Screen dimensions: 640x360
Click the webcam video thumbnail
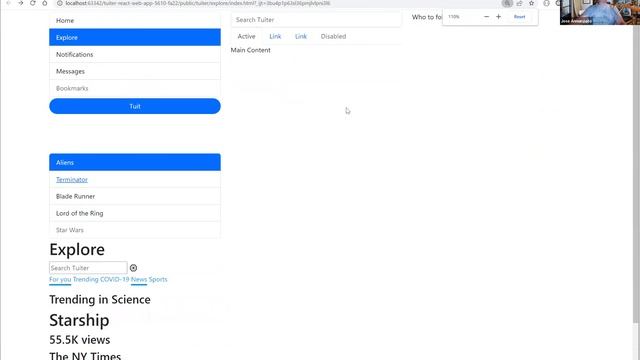click(600, 12)
